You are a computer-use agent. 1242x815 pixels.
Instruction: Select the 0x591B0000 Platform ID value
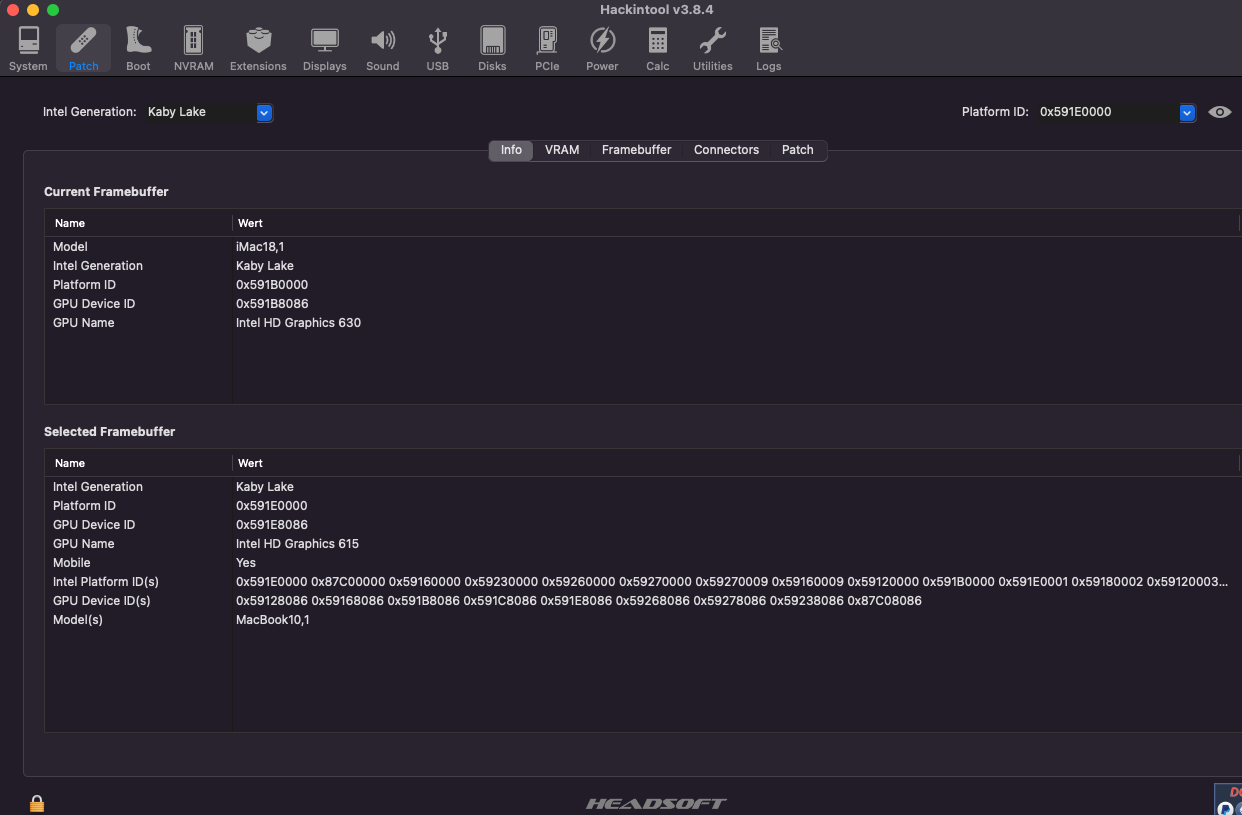272,285
